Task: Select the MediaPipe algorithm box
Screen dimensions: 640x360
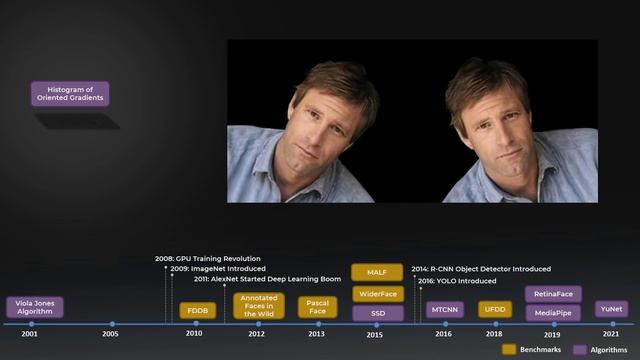Action: [x=553, y=313]
